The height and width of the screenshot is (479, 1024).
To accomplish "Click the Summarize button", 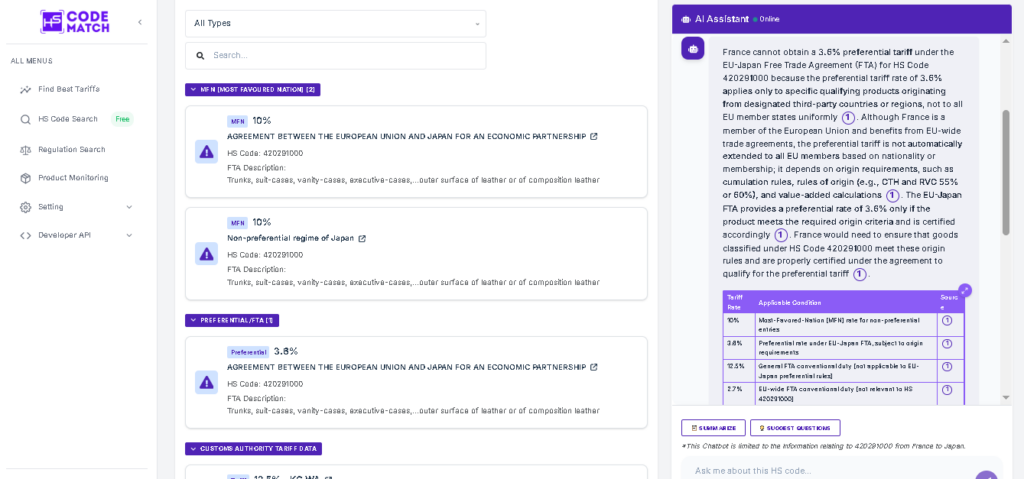I will pyautogui.click(x=713, y=427).
